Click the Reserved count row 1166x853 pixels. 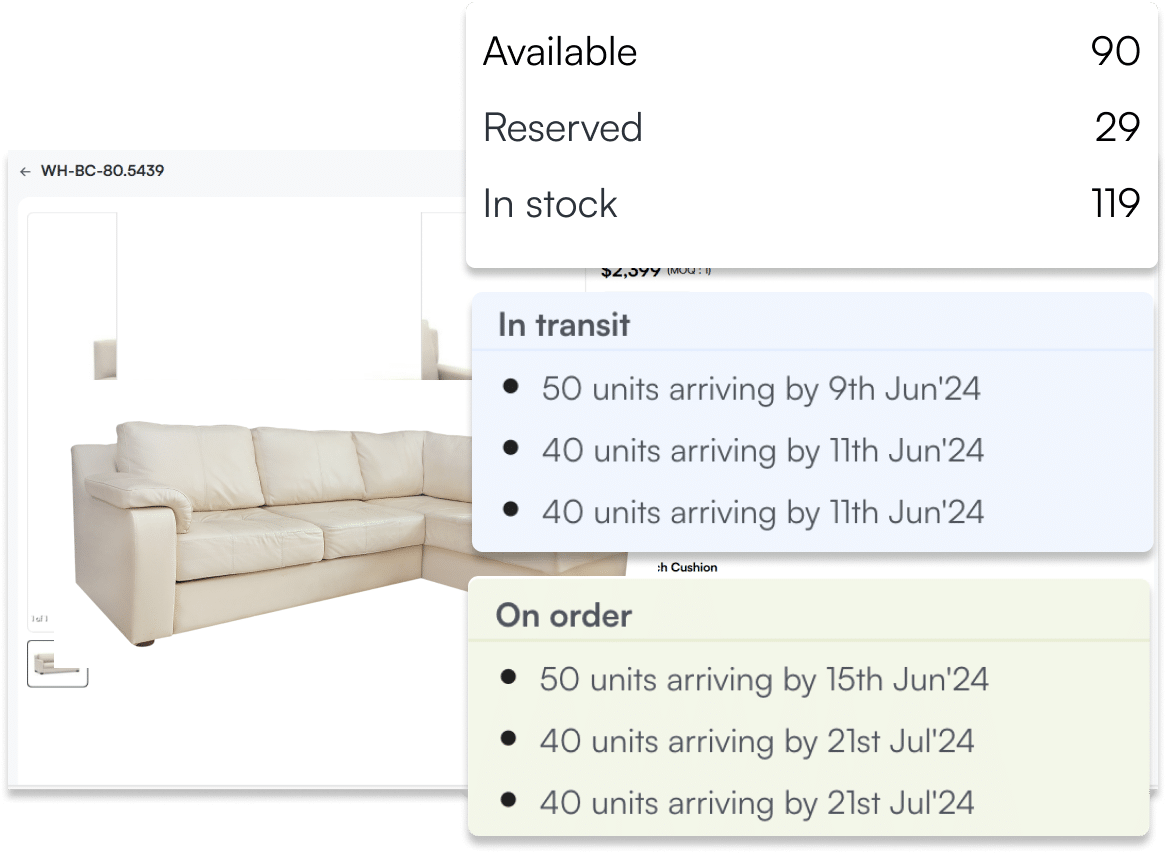[811, 128]
